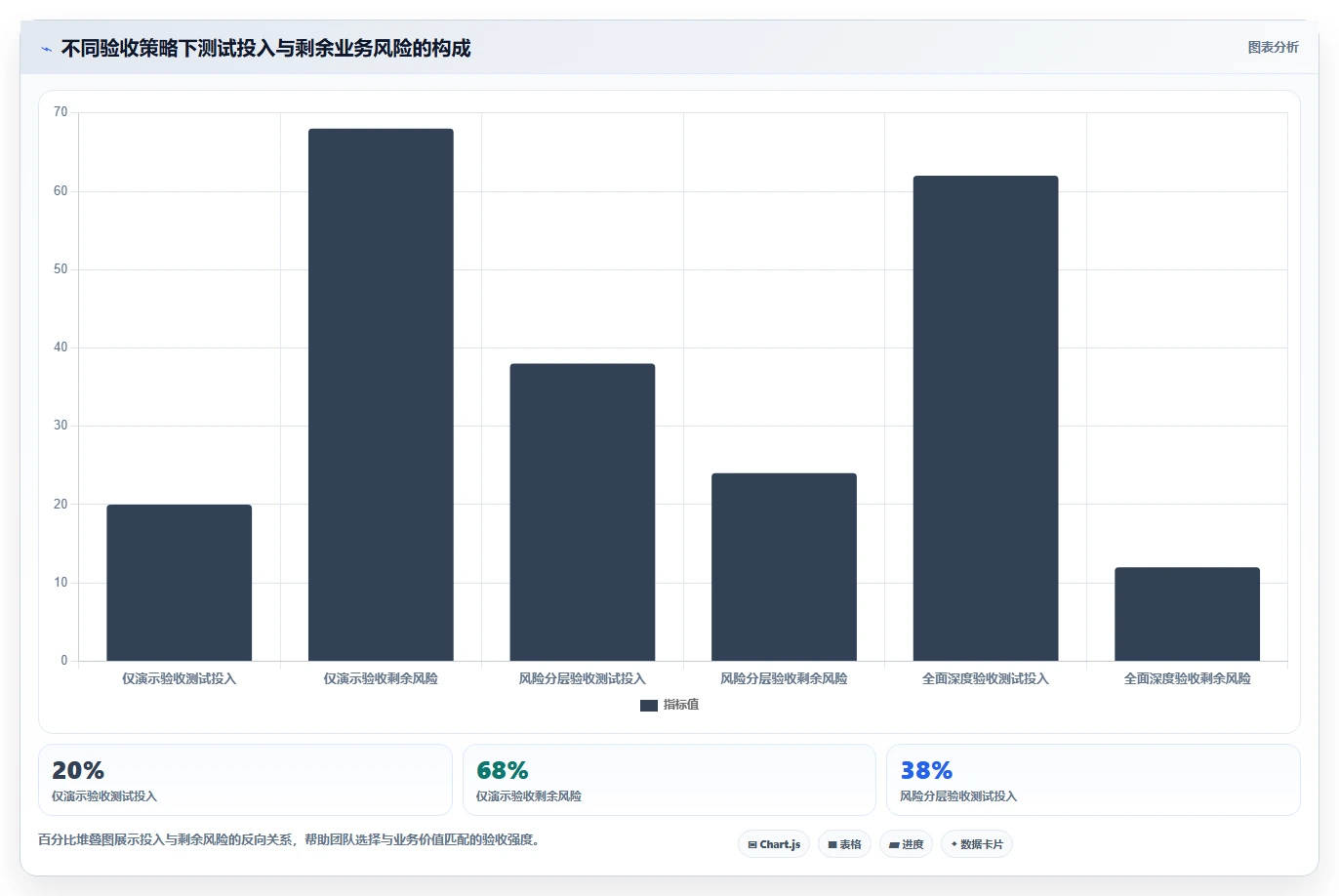The width and height of the screenshot is (1339, 896).
Task: Click the x-axis label 仅演示验收测试投入
Action: [180, 678]
